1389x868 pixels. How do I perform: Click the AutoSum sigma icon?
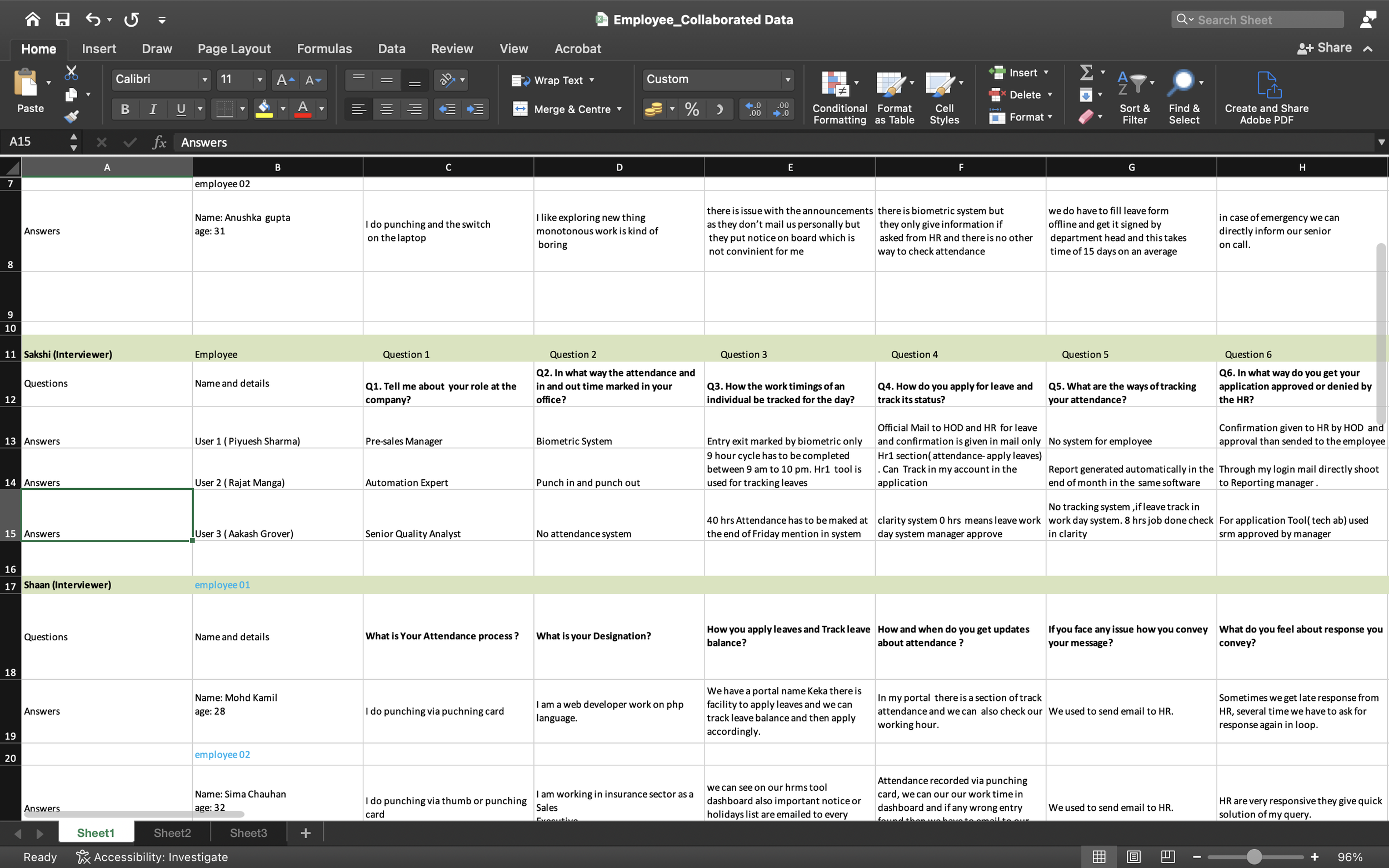tap(1086, 72)
